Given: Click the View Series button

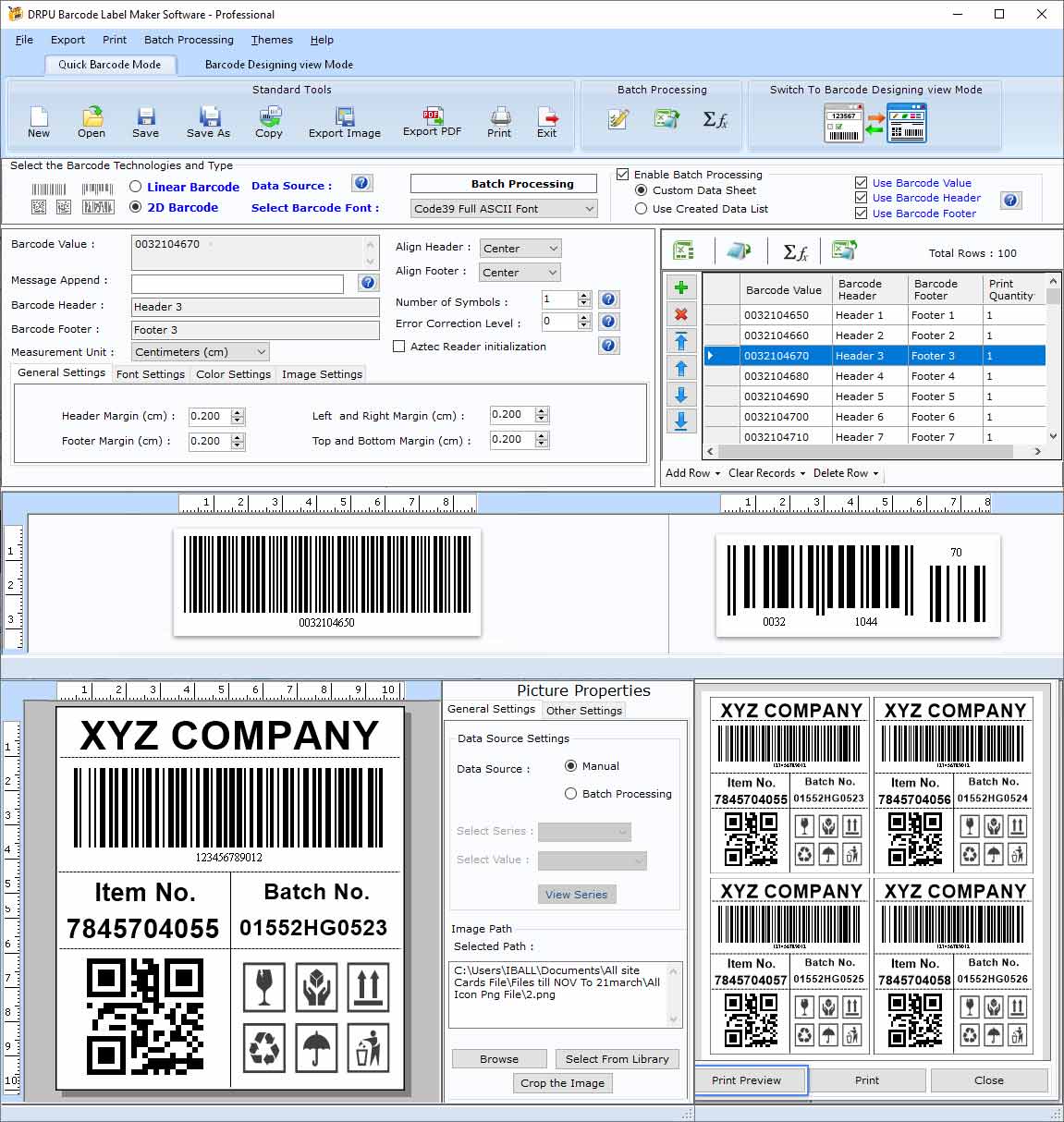Looking at the screenshot, I should tap(577, 895).
